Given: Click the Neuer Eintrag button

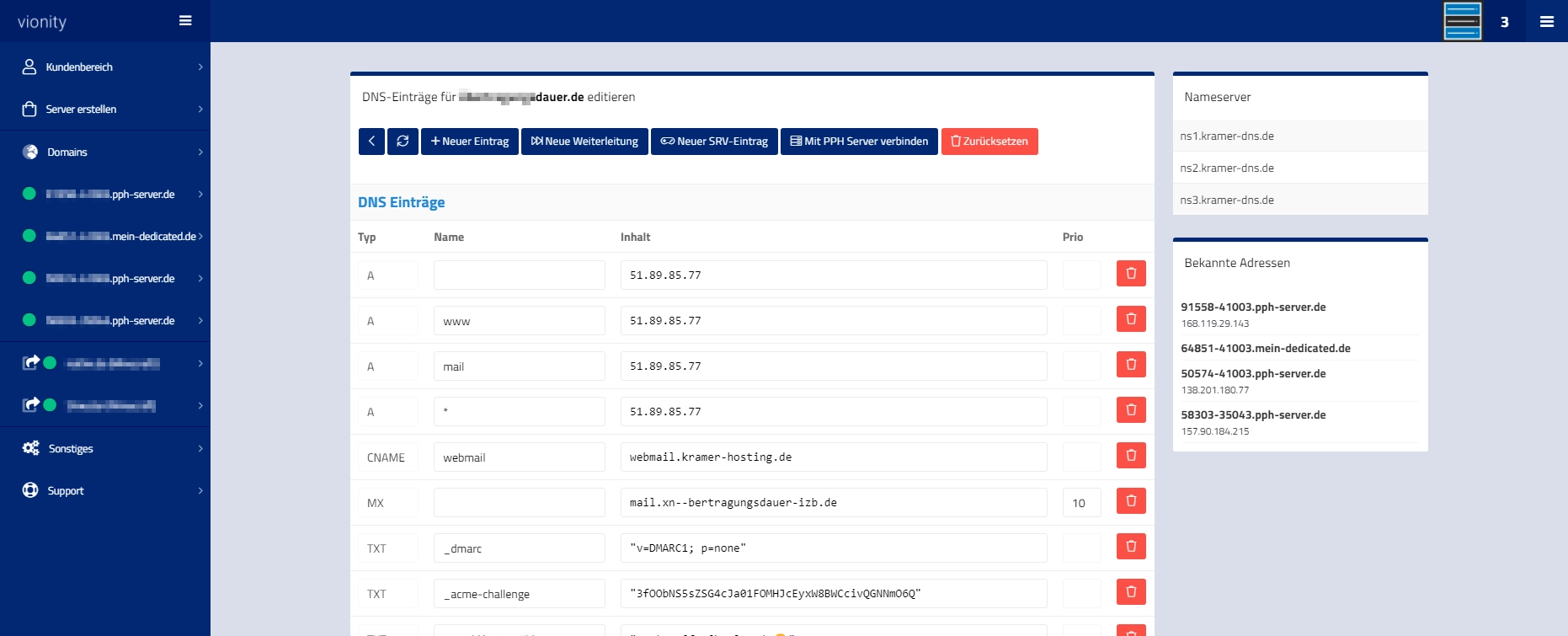Looking at the screenshot, I should coord(470,142).
